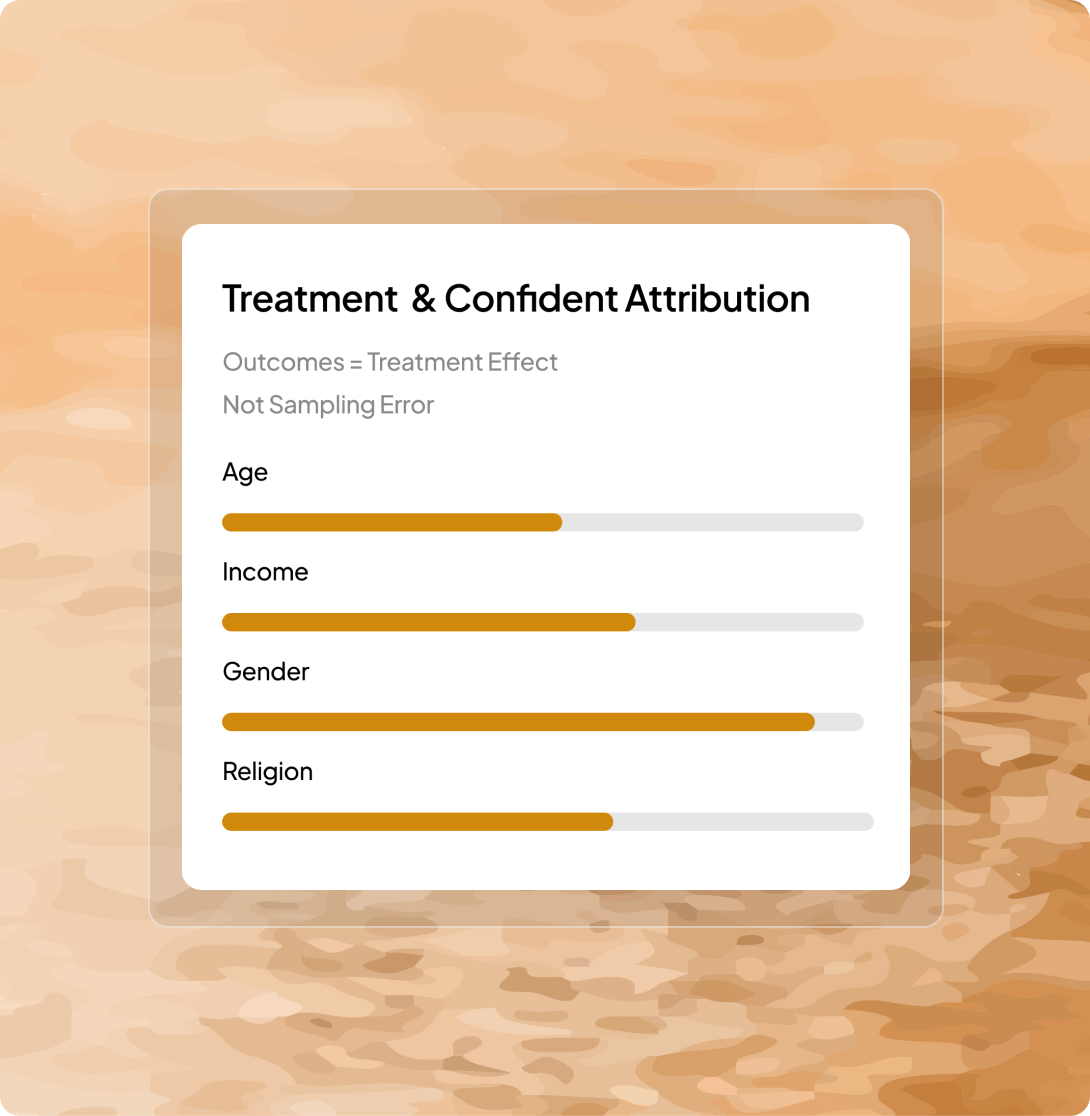Select the Income label

(265, 572)
